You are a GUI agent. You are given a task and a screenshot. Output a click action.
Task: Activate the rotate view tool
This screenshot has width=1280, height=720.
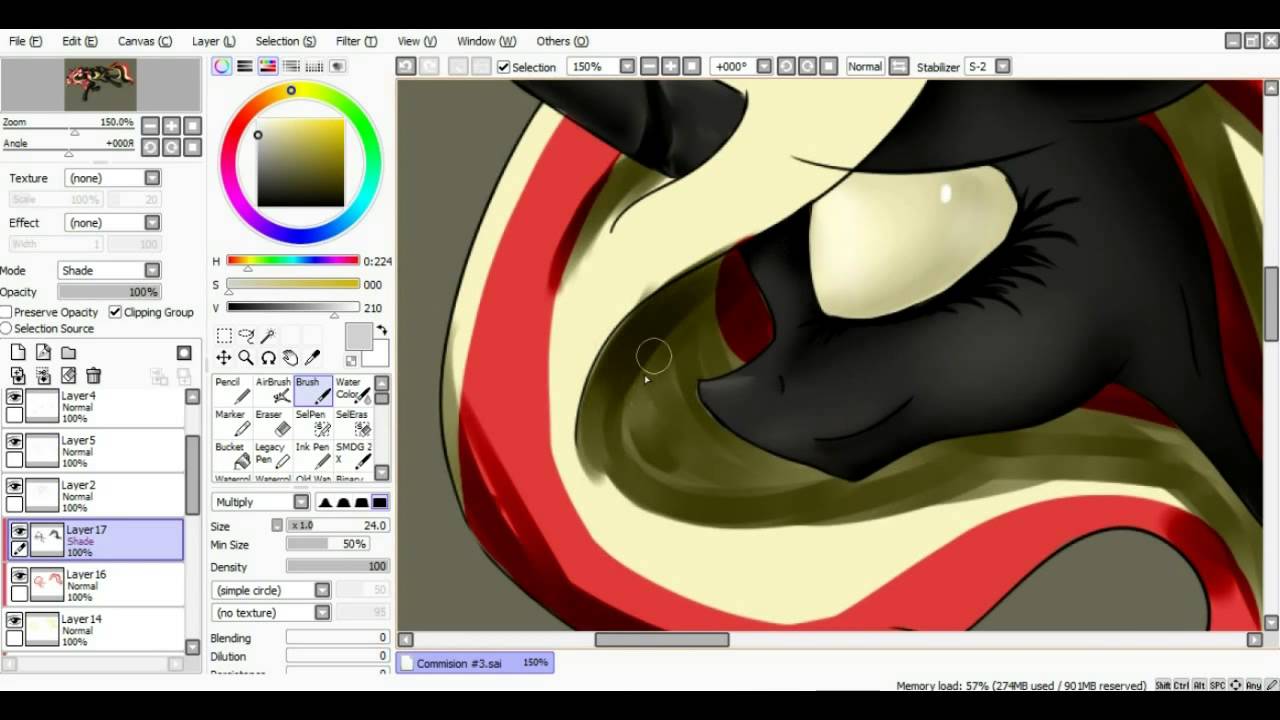(x=268, y=358)
